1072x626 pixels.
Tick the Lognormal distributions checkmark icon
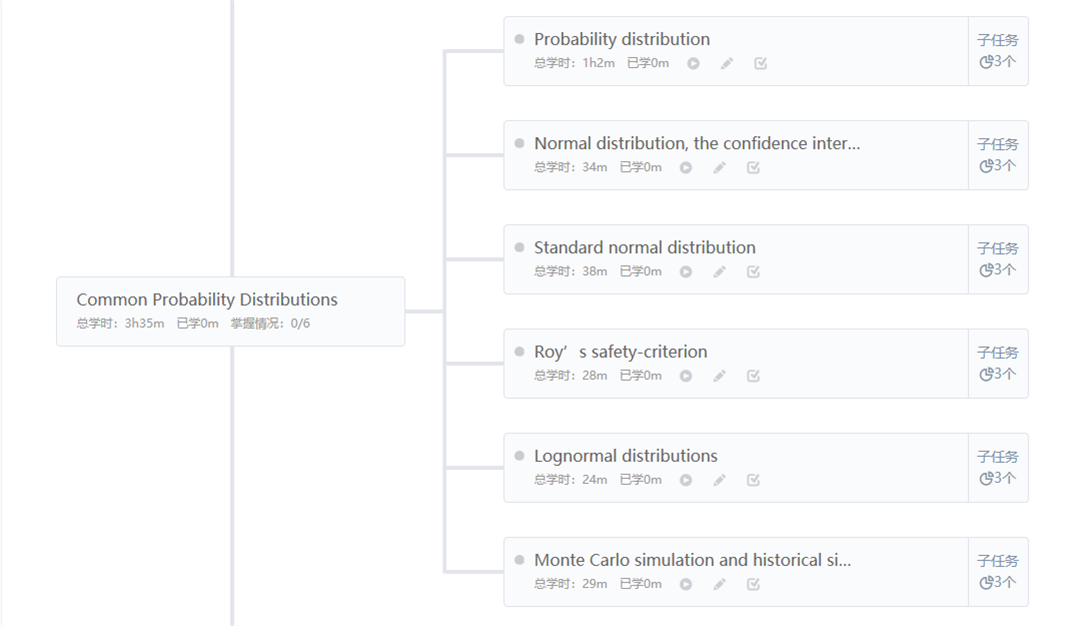(753, 480)
